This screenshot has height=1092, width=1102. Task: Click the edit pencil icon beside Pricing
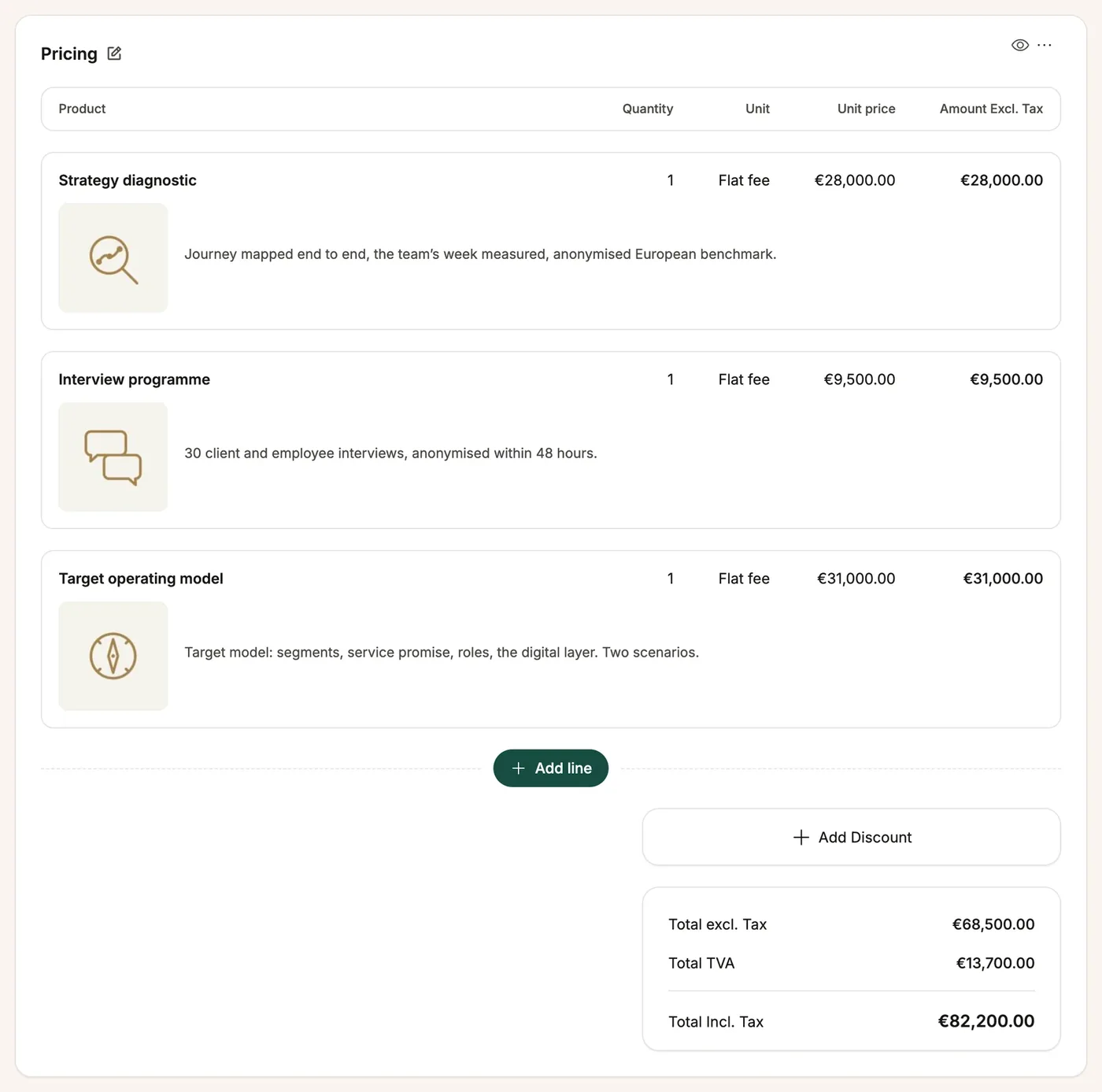114,54
